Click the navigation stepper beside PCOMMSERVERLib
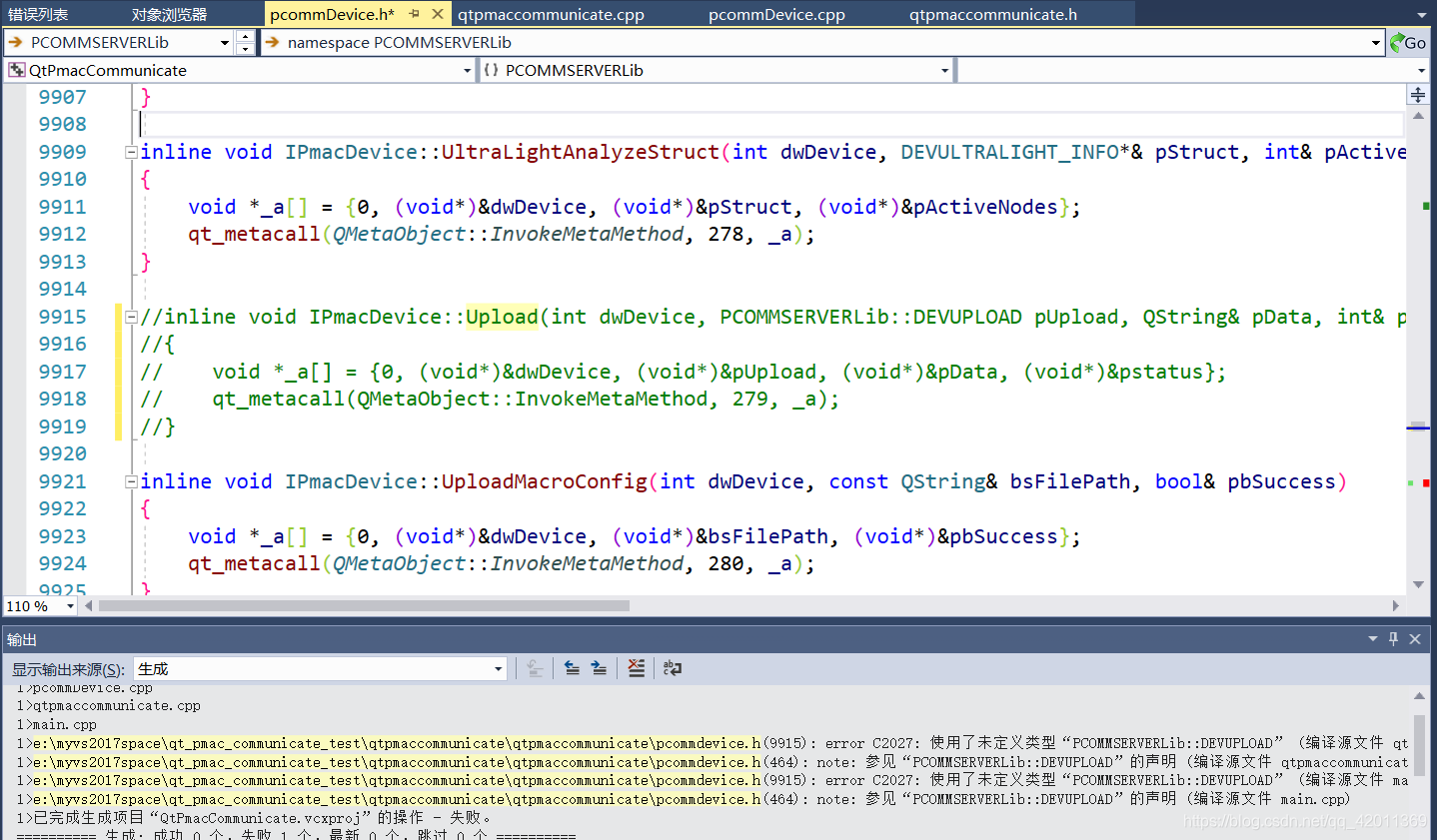 tap(246, 42)
